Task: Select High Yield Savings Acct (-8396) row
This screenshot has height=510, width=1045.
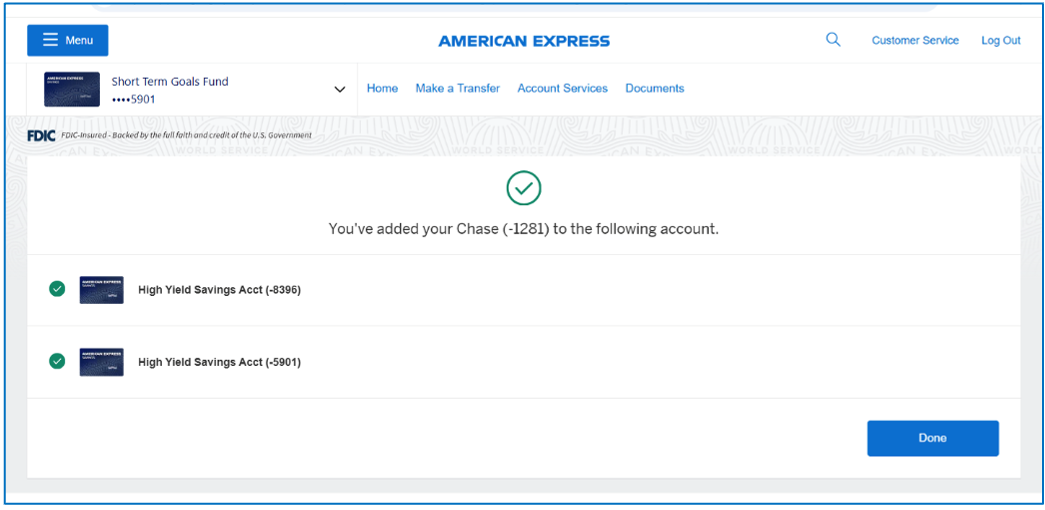Action: tap(219, 290)
